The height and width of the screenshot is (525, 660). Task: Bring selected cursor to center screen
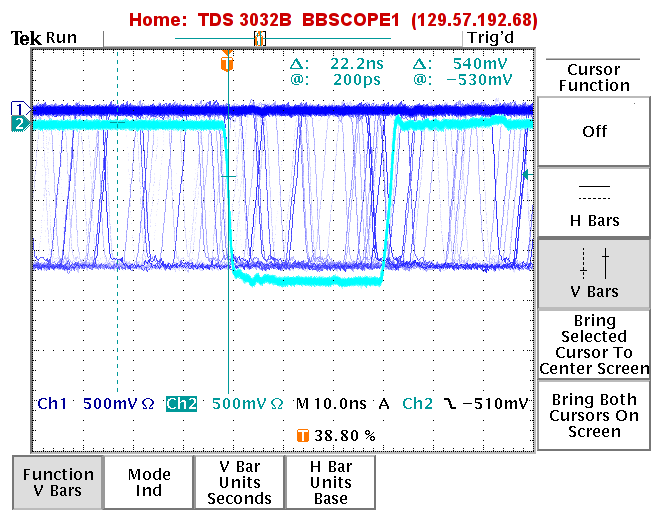coord(594,345)
